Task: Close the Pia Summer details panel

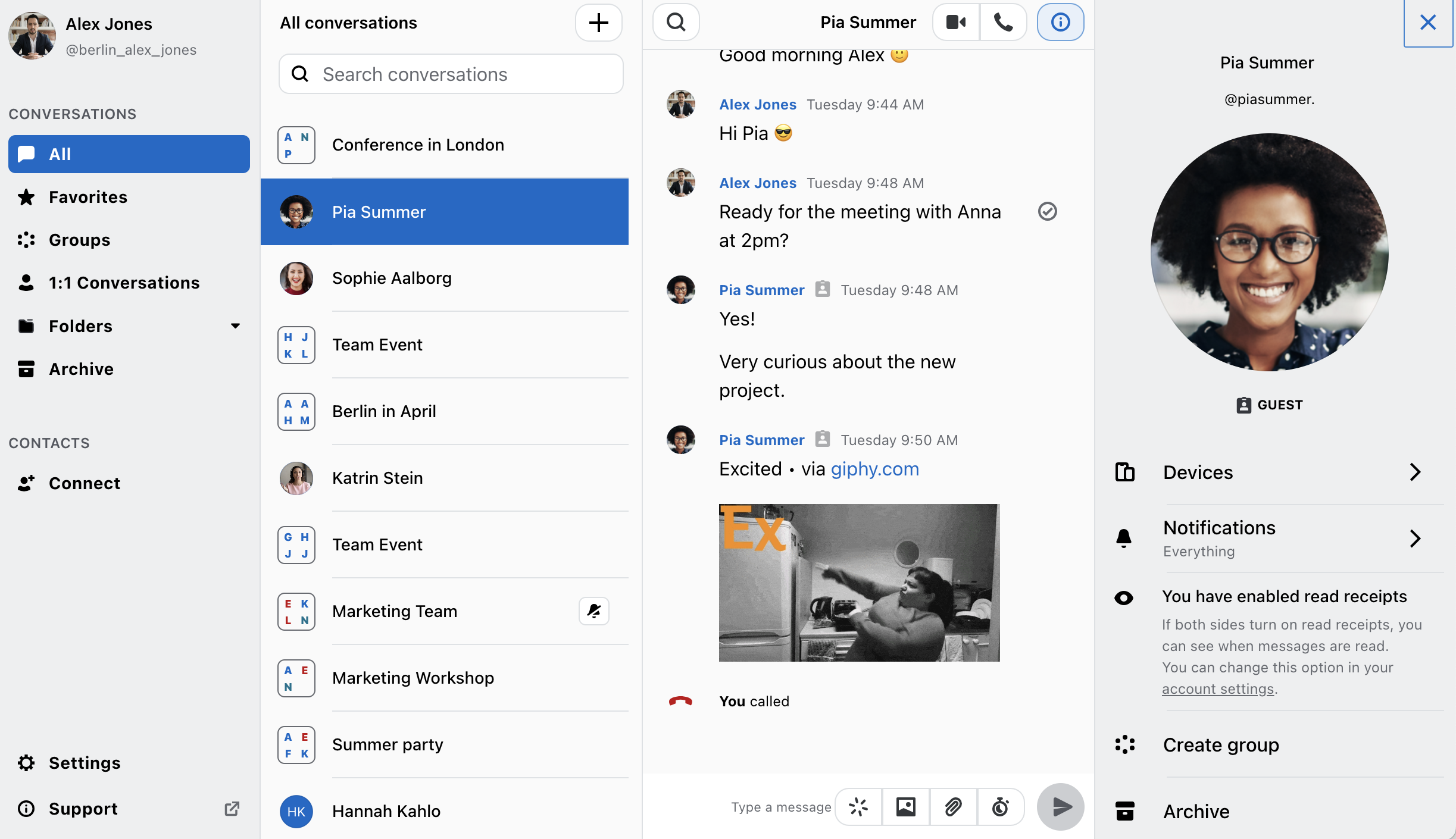Action: (1428, 23)
